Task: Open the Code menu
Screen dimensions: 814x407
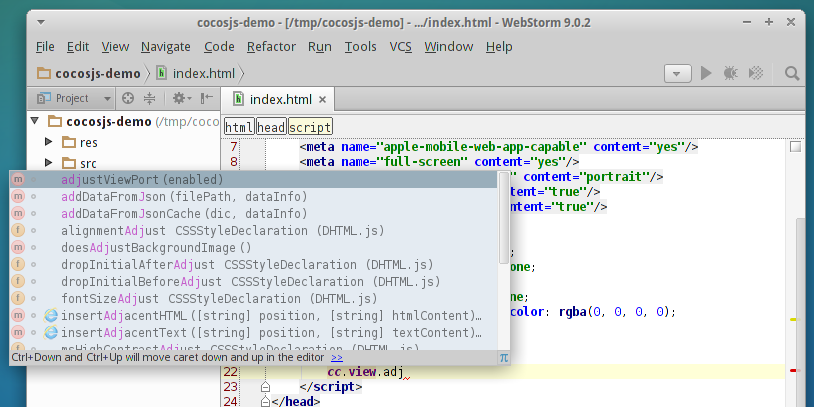Action: (x=219, y=47)
